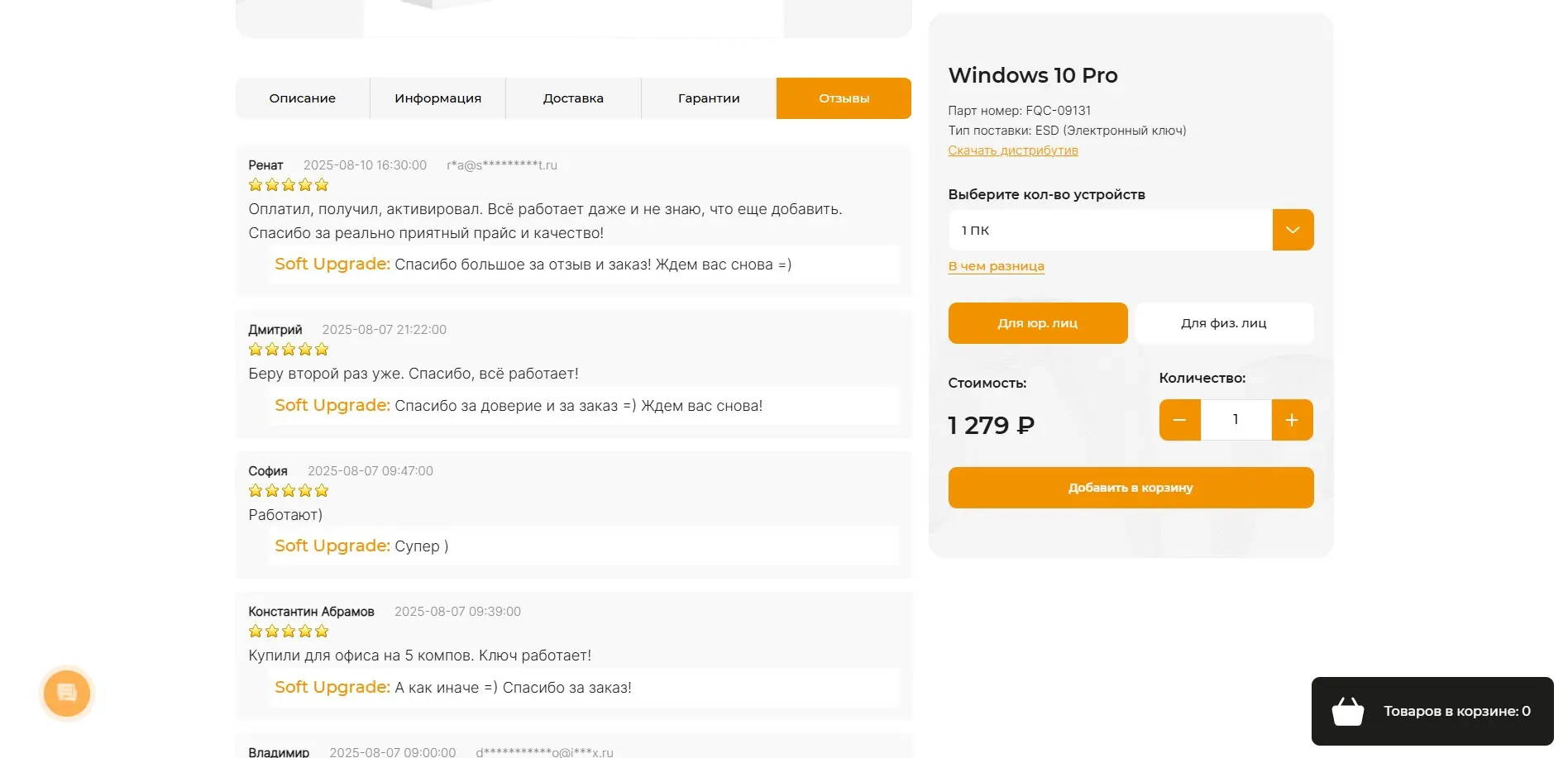Open the chat widget icon
The image size is (1568, 758).
click(x=67, y=693)
